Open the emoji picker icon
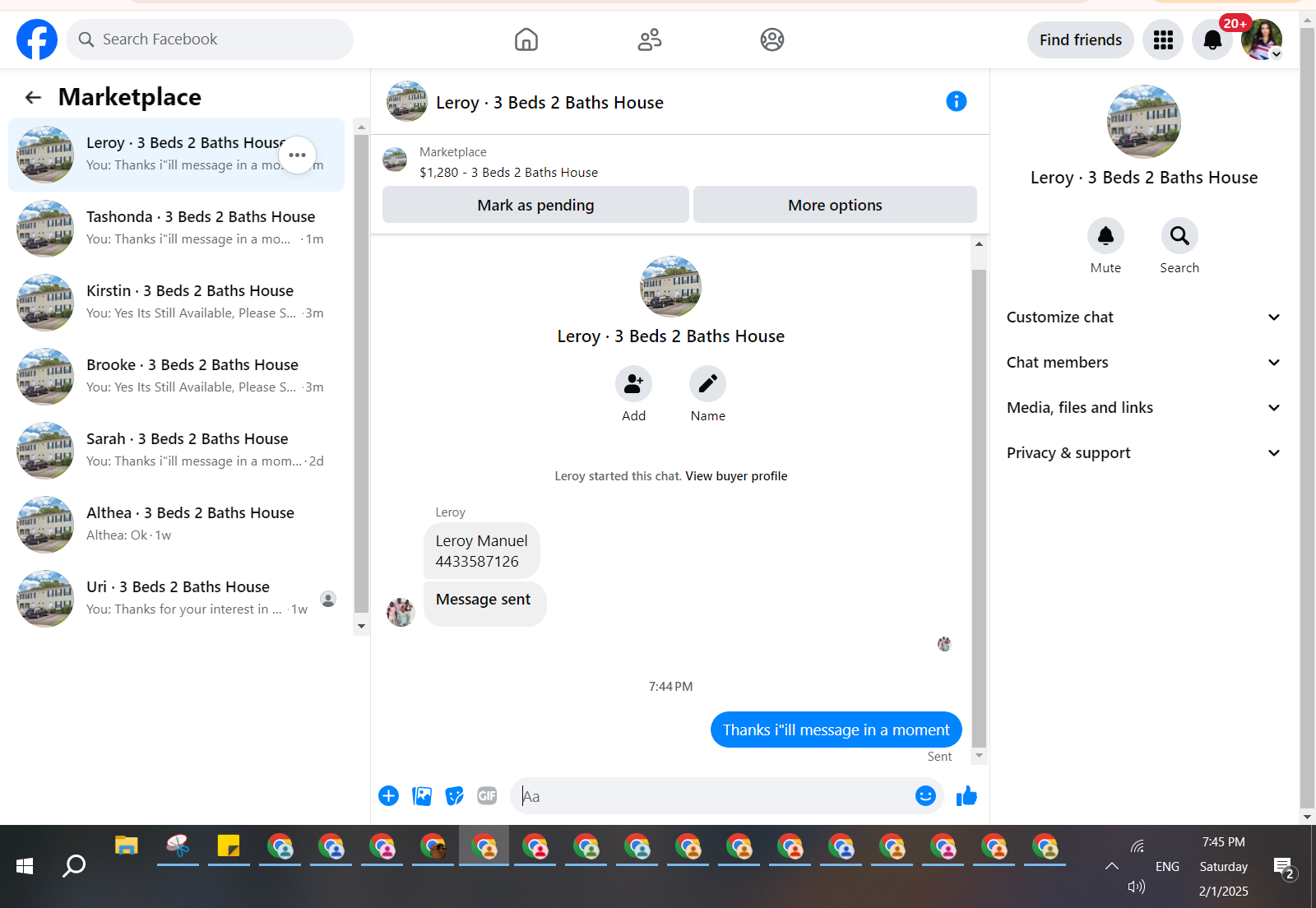 tap(925, 795)
